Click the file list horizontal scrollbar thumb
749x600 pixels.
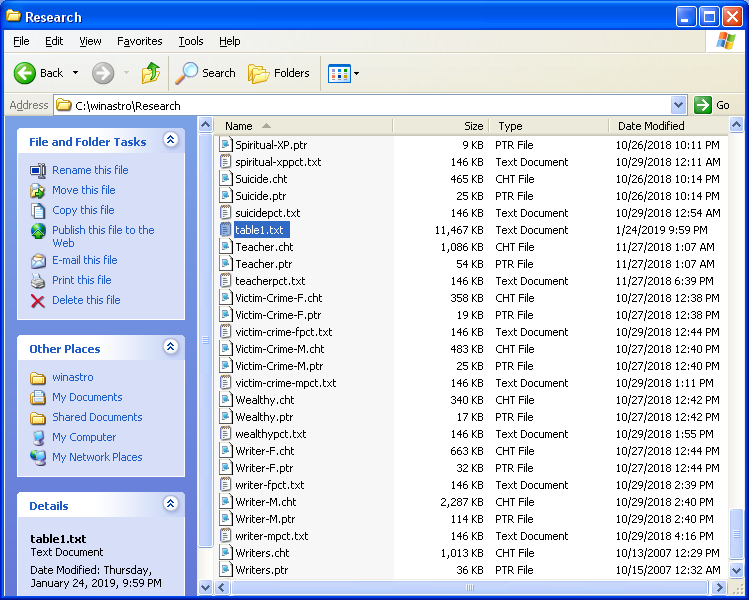(469, 587)
